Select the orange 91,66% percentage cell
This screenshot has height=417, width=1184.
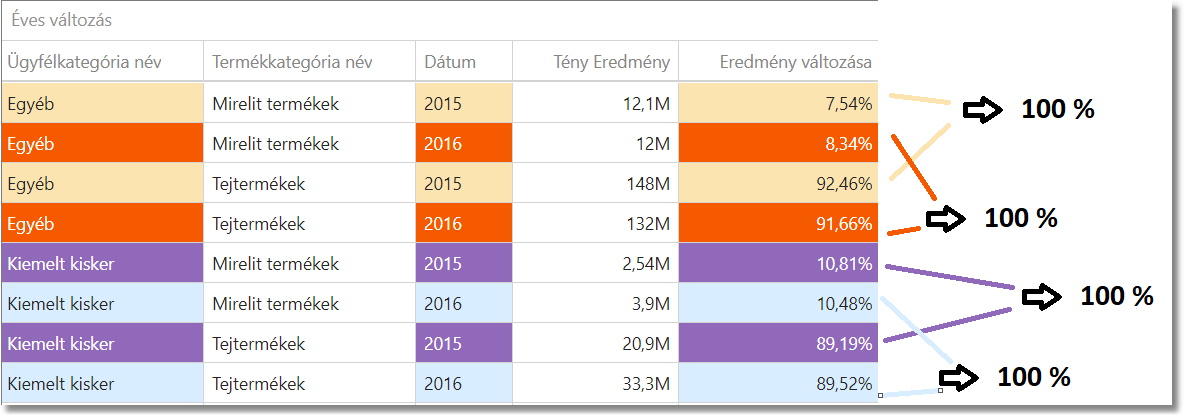coord(845,224)
